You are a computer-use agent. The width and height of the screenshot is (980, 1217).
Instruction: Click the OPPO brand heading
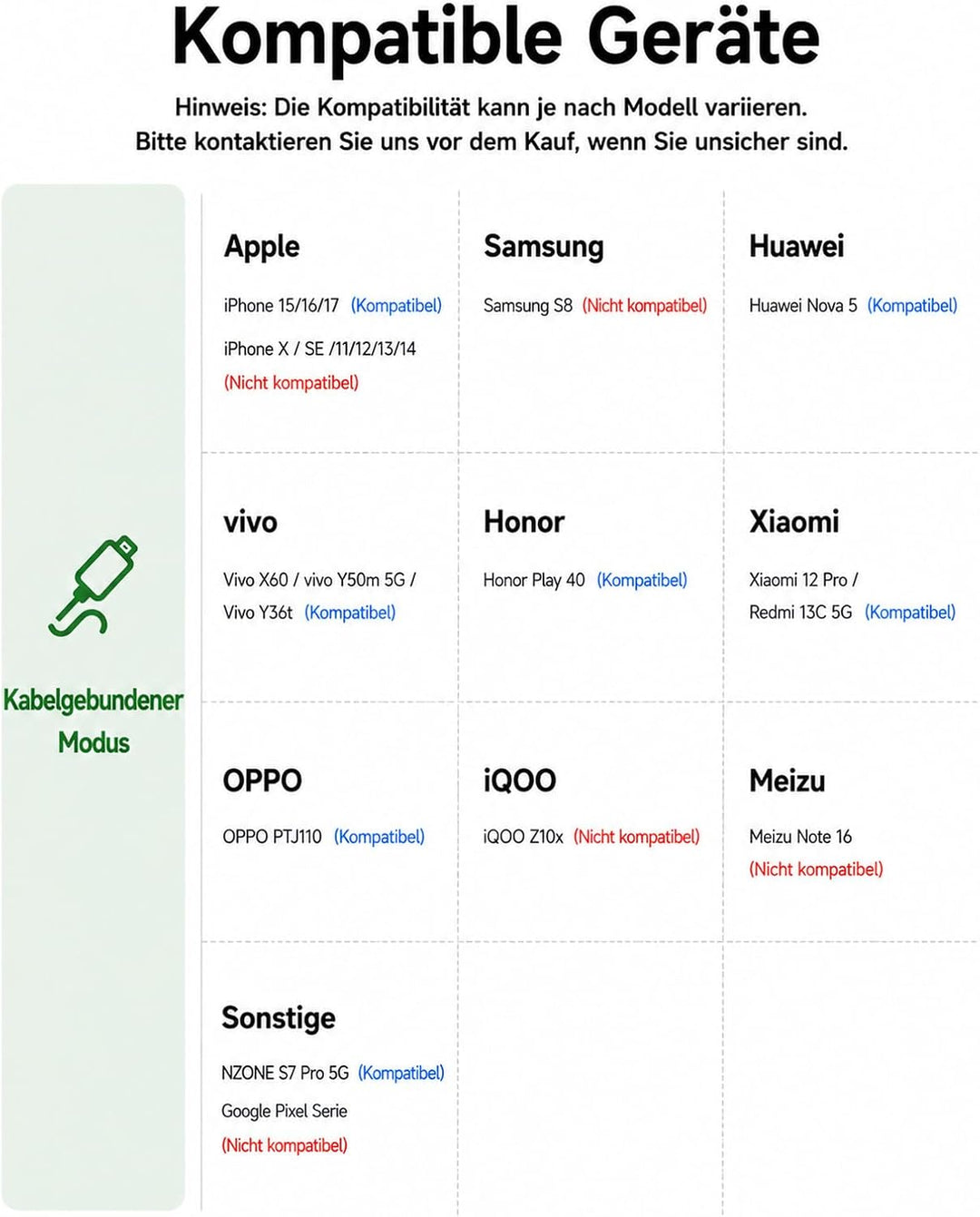tap(262, 780)
